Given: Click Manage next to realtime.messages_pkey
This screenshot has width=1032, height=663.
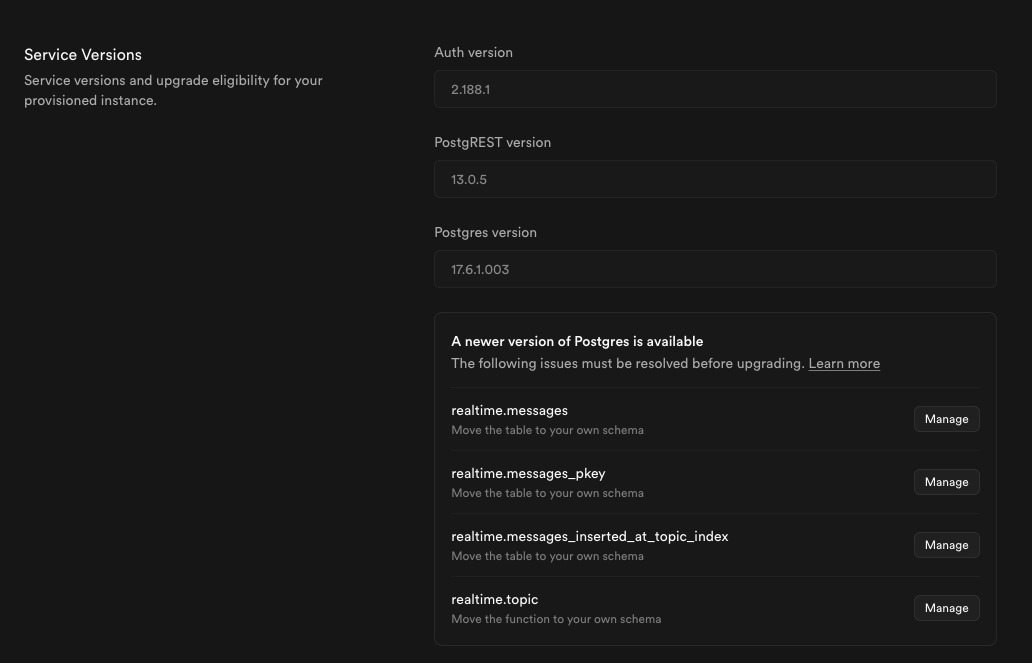Looking at the screenshot, I should coord(945,482).
